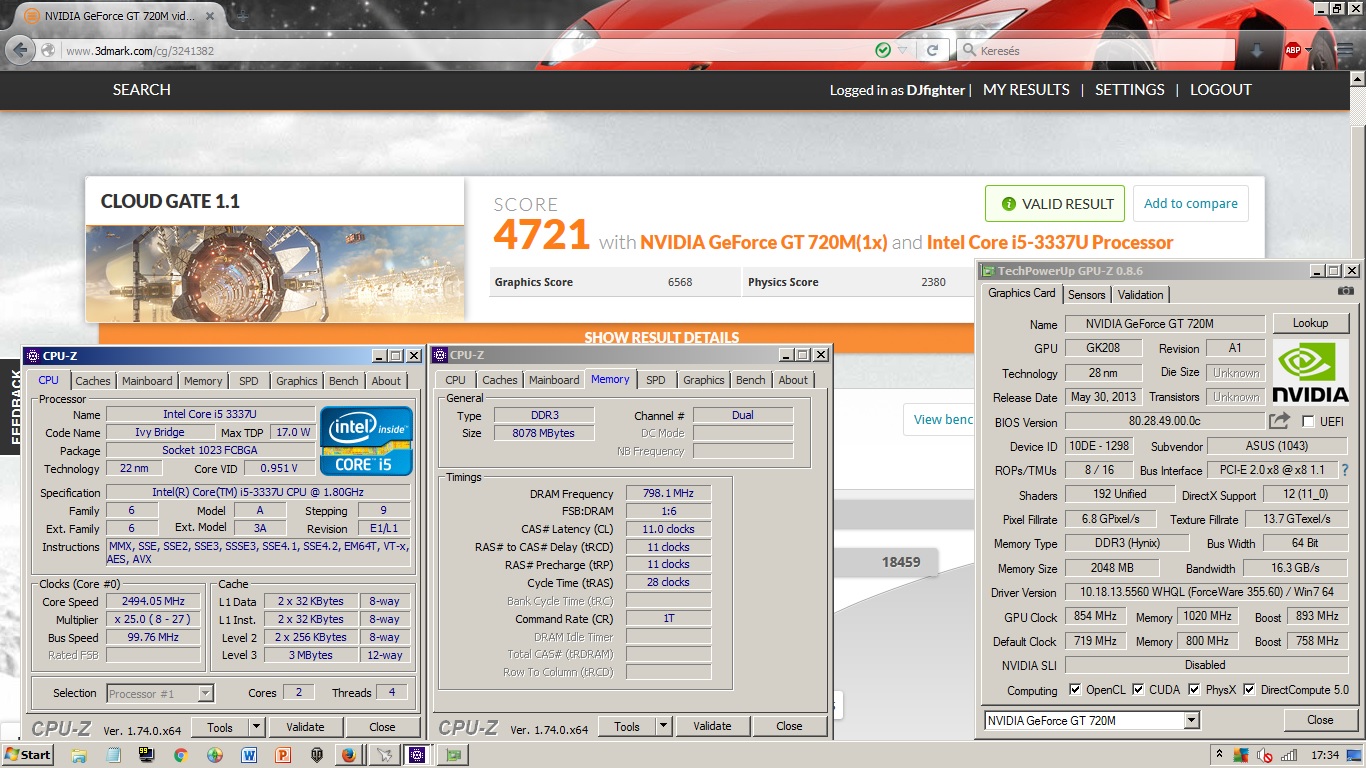This screenshot has width=1366, height=768.
Task: Click Close button in right CPU-Z window
Action: point(789,726)
